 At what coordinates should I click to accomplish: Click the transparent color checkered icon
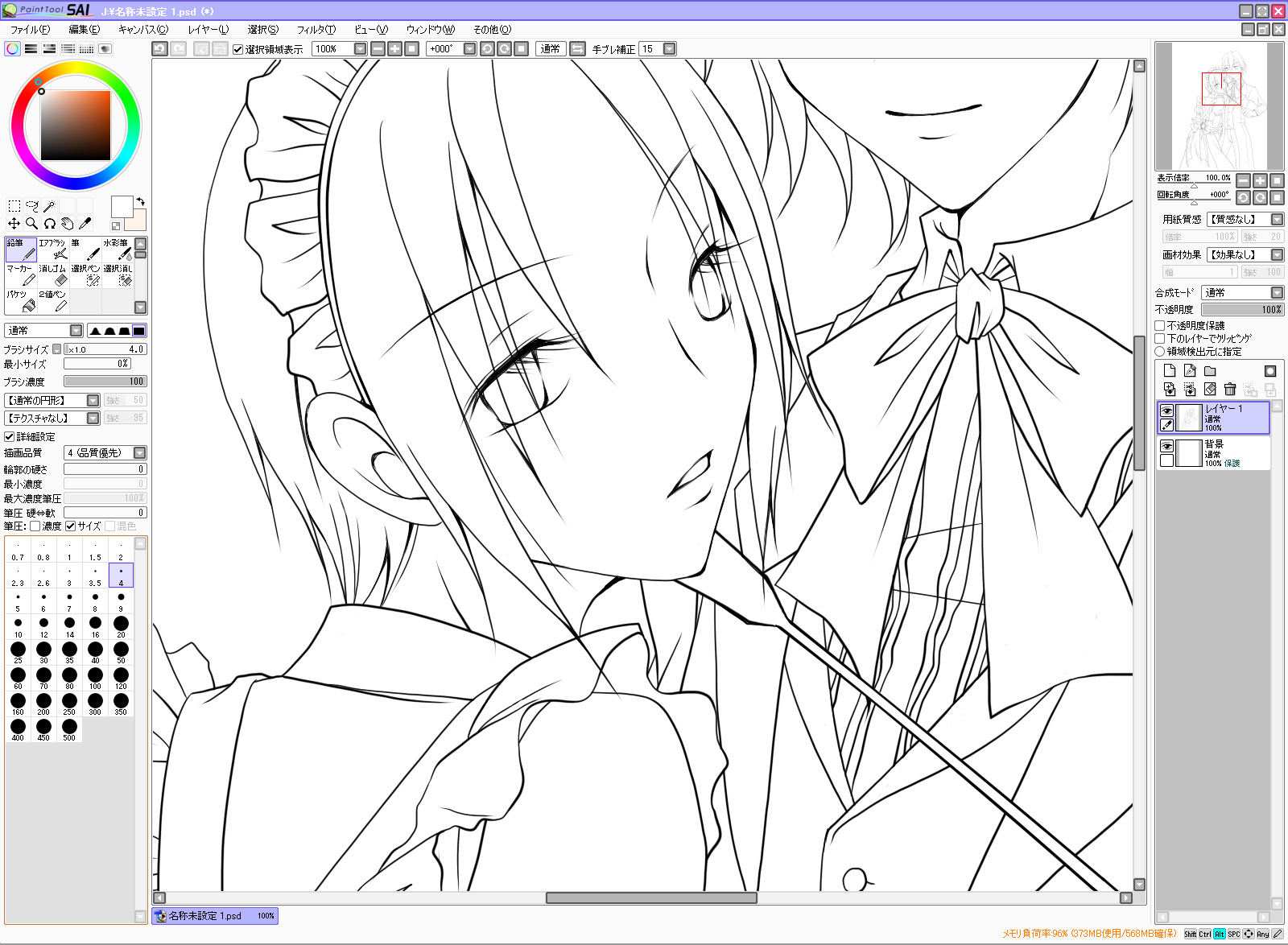click(116, 226)
